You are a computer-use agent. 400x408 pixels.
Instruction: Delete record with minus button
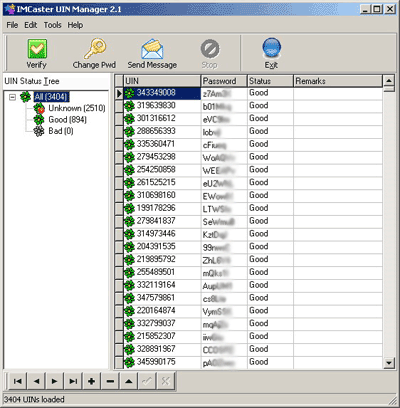tap(110, 381)
